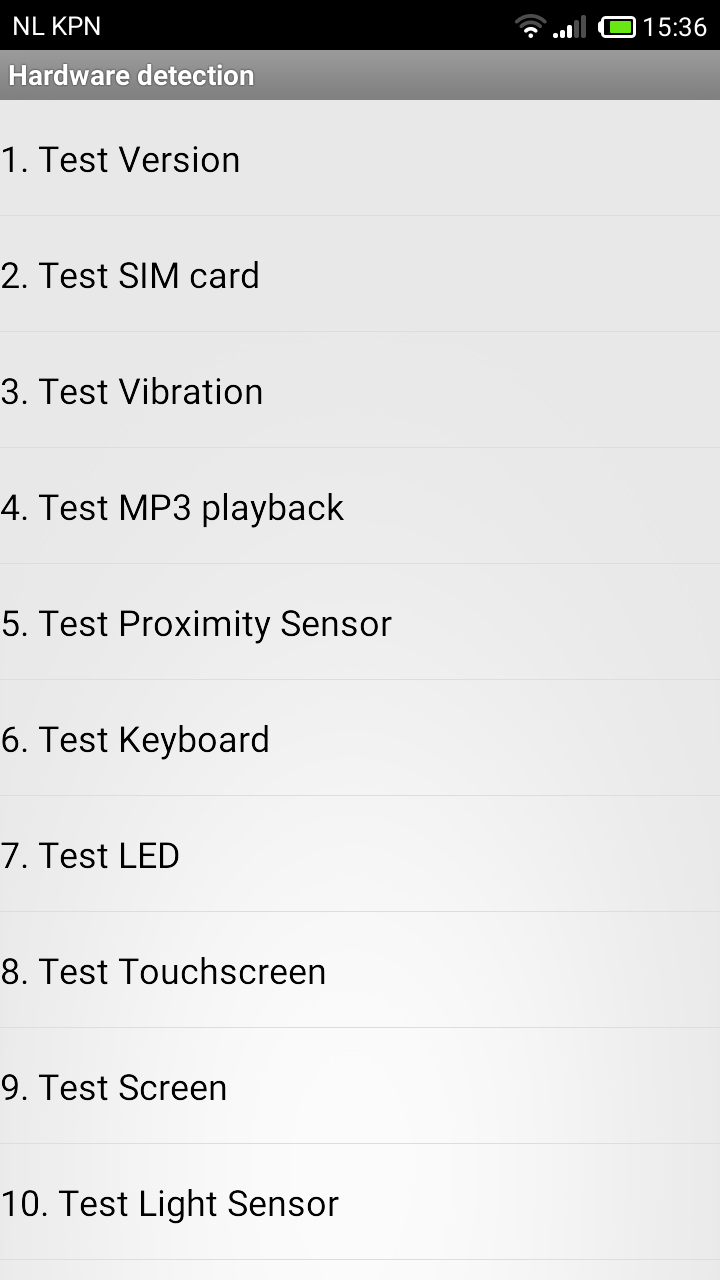720x1280 pixels.
Task: Open Test Light Sensor
Action: coord(360,1202)
